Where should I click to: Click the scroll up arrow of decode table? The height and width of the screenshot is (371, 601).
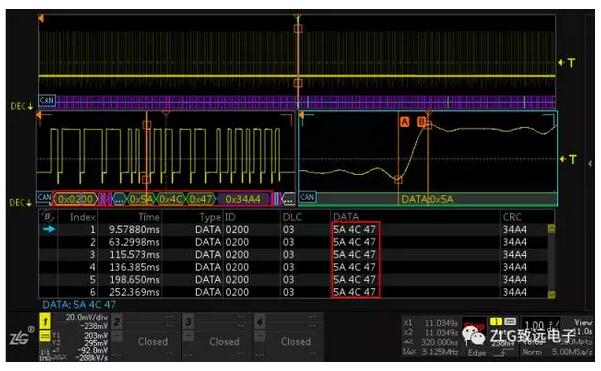552,228
